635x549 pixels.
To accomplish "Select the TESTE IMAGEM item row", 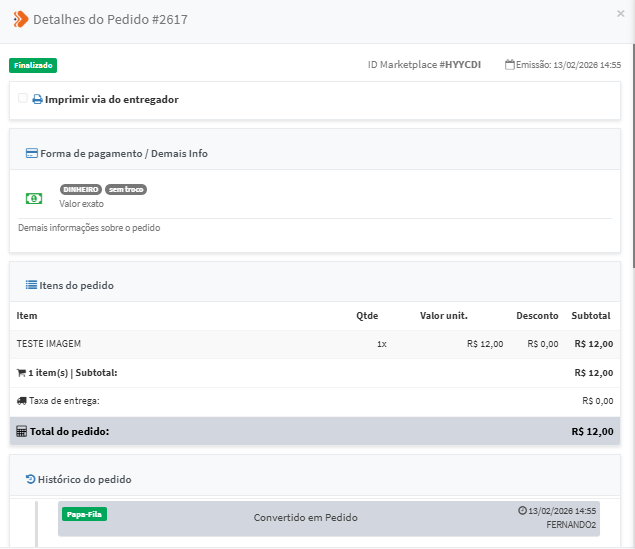I will [49, 344].
